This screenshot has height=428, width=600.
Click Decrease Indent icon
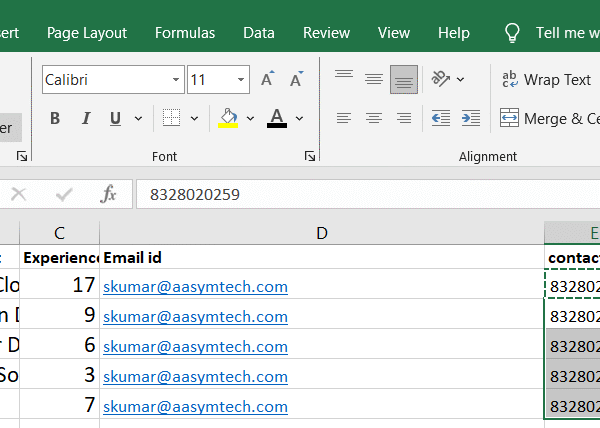[x=440, y=119]
